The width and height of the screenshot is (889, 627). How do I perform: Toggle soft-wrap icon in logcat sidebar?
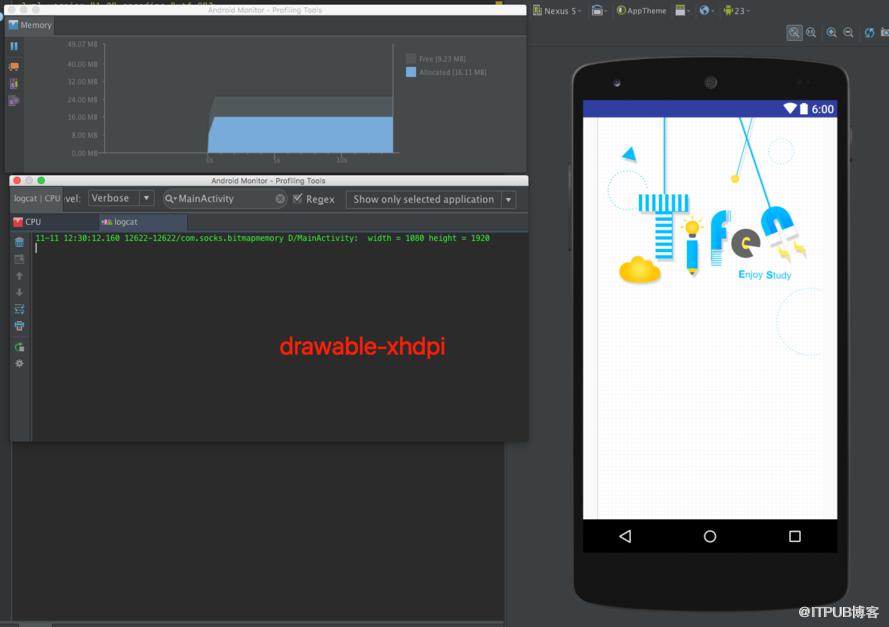pos(19,309)
